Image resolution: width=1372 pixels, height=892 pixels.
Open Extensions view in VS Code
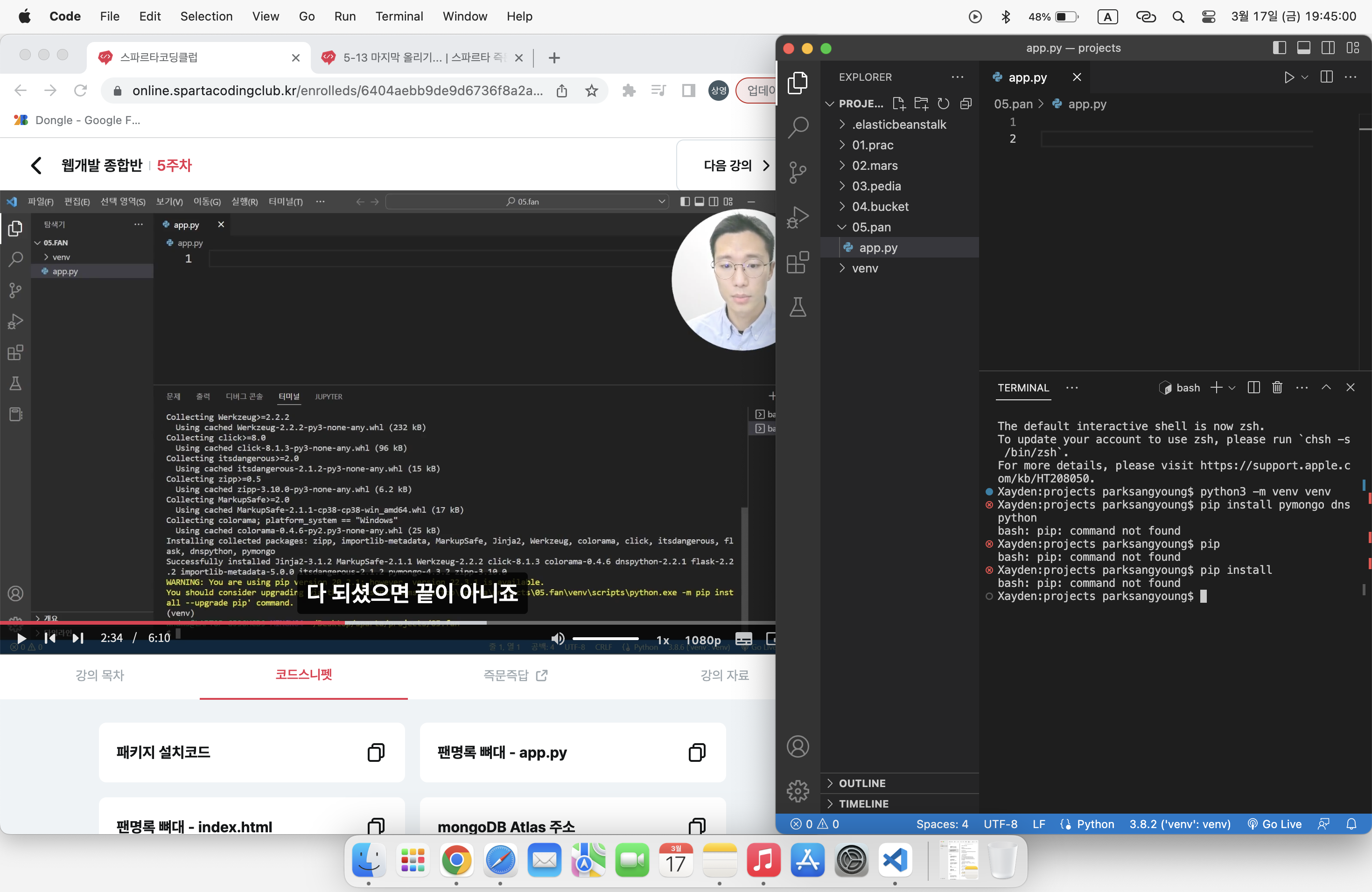coord(798,262)
